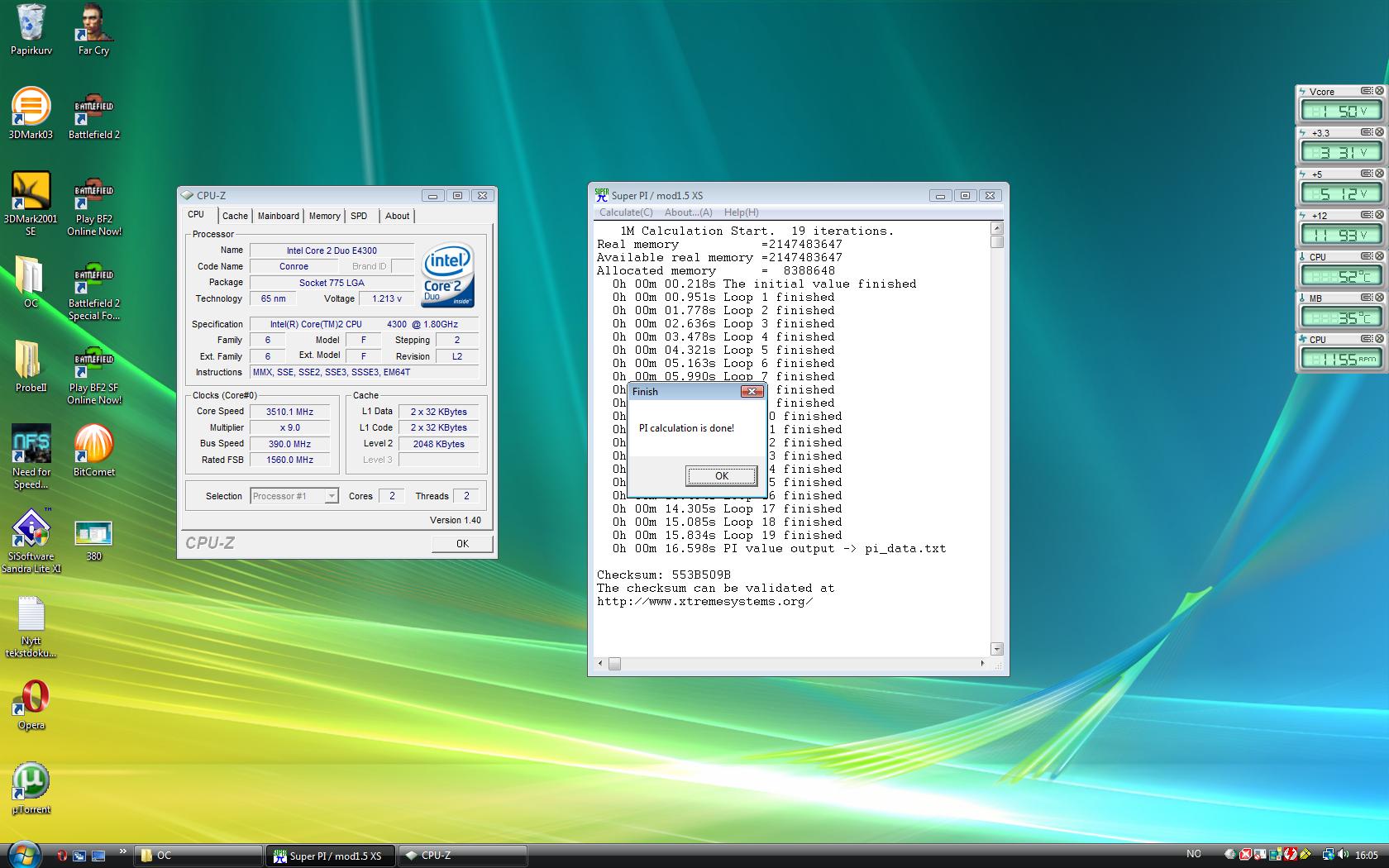
Task: Click the Show Desktop Quick Launch icon
Action: click(x=98, y=856)
